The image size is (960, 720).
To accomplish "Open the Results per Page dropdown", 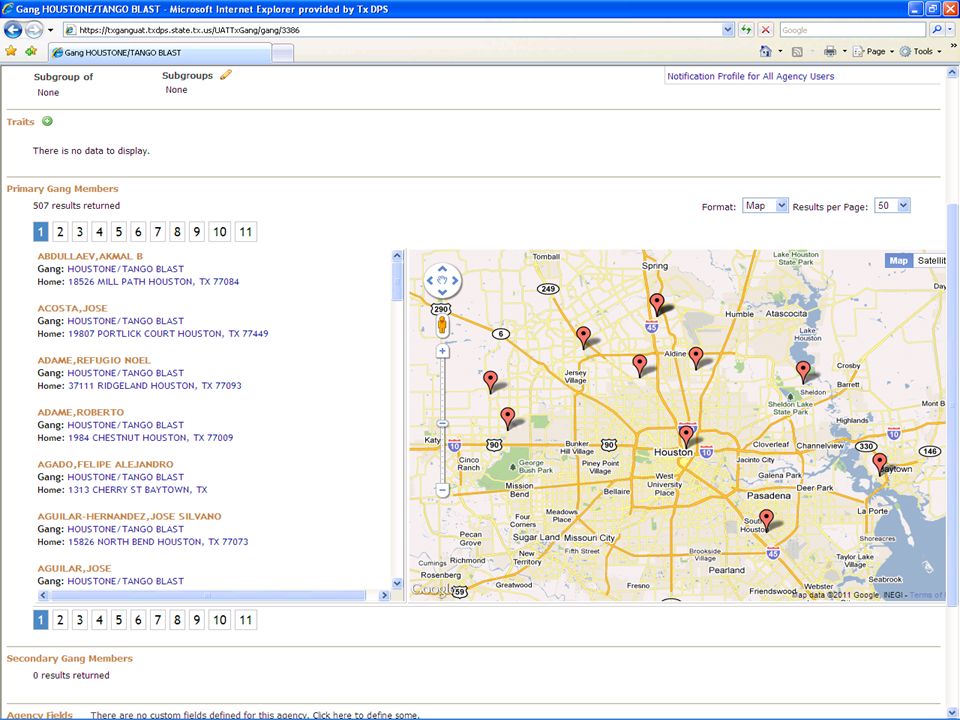I will coord(892,206).
